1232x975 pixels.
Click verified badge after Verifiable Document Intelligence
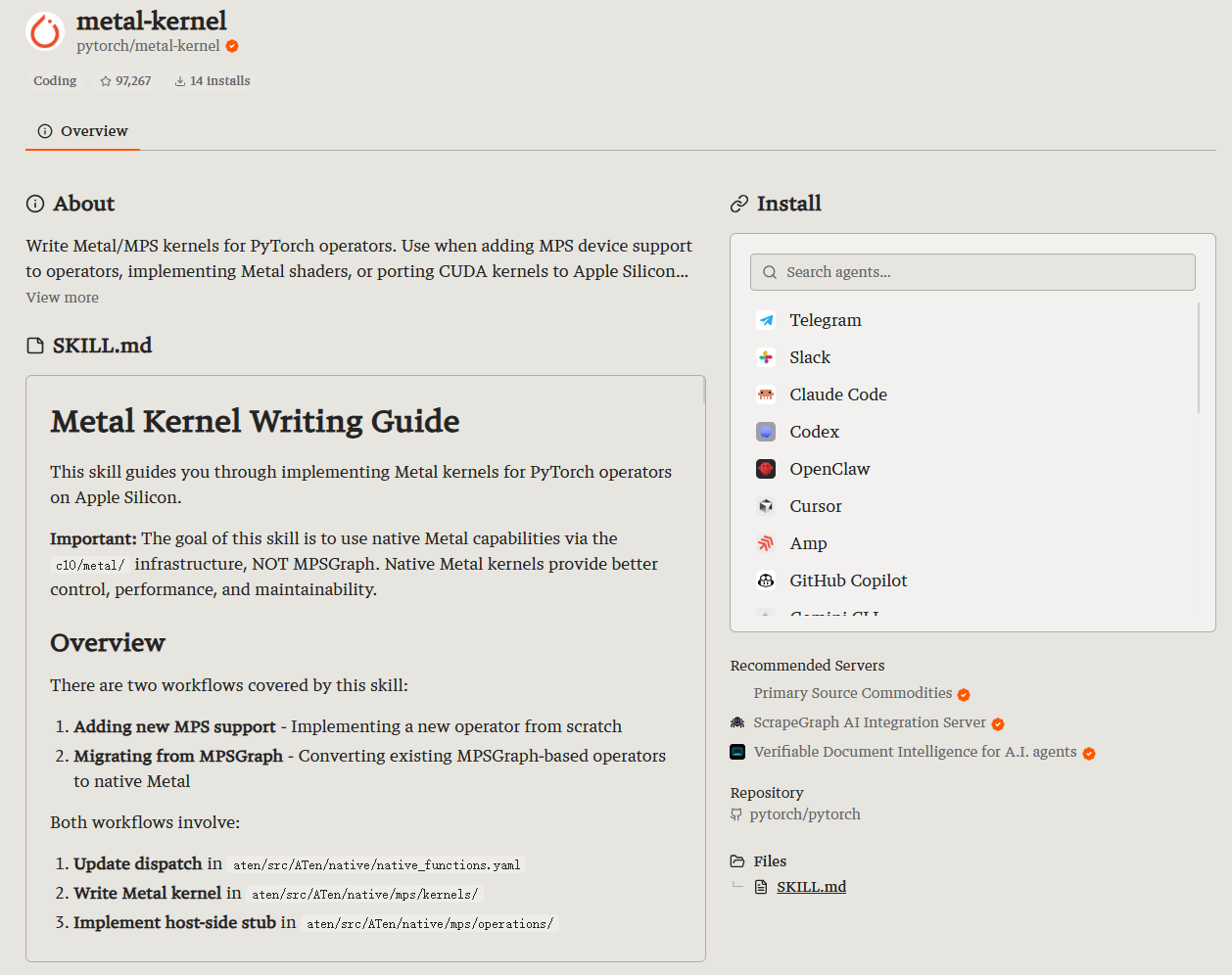[1089, 754]
